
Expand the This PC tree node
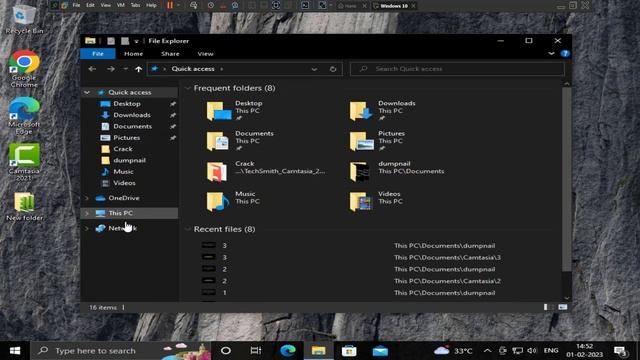pos(87,213)
